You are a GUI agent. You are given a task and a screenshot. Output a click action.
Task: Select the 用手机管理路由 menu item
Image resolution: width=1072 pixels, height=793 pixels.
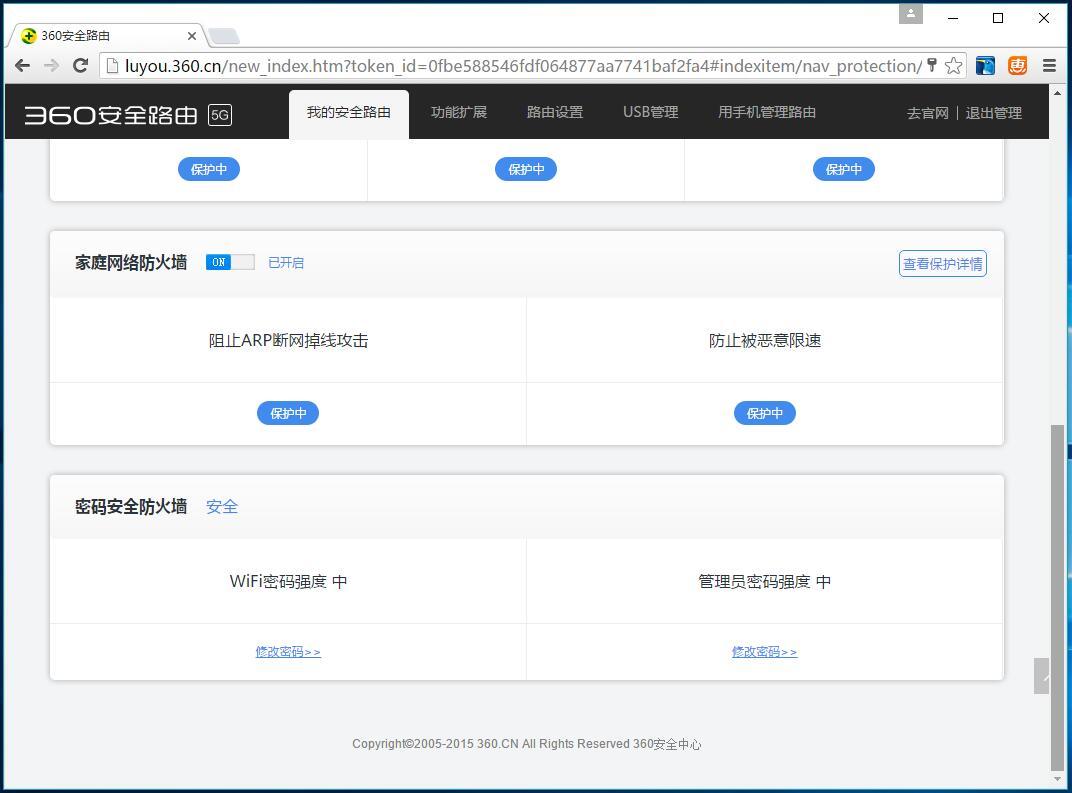pyautogui.click(x=766, y=112)
